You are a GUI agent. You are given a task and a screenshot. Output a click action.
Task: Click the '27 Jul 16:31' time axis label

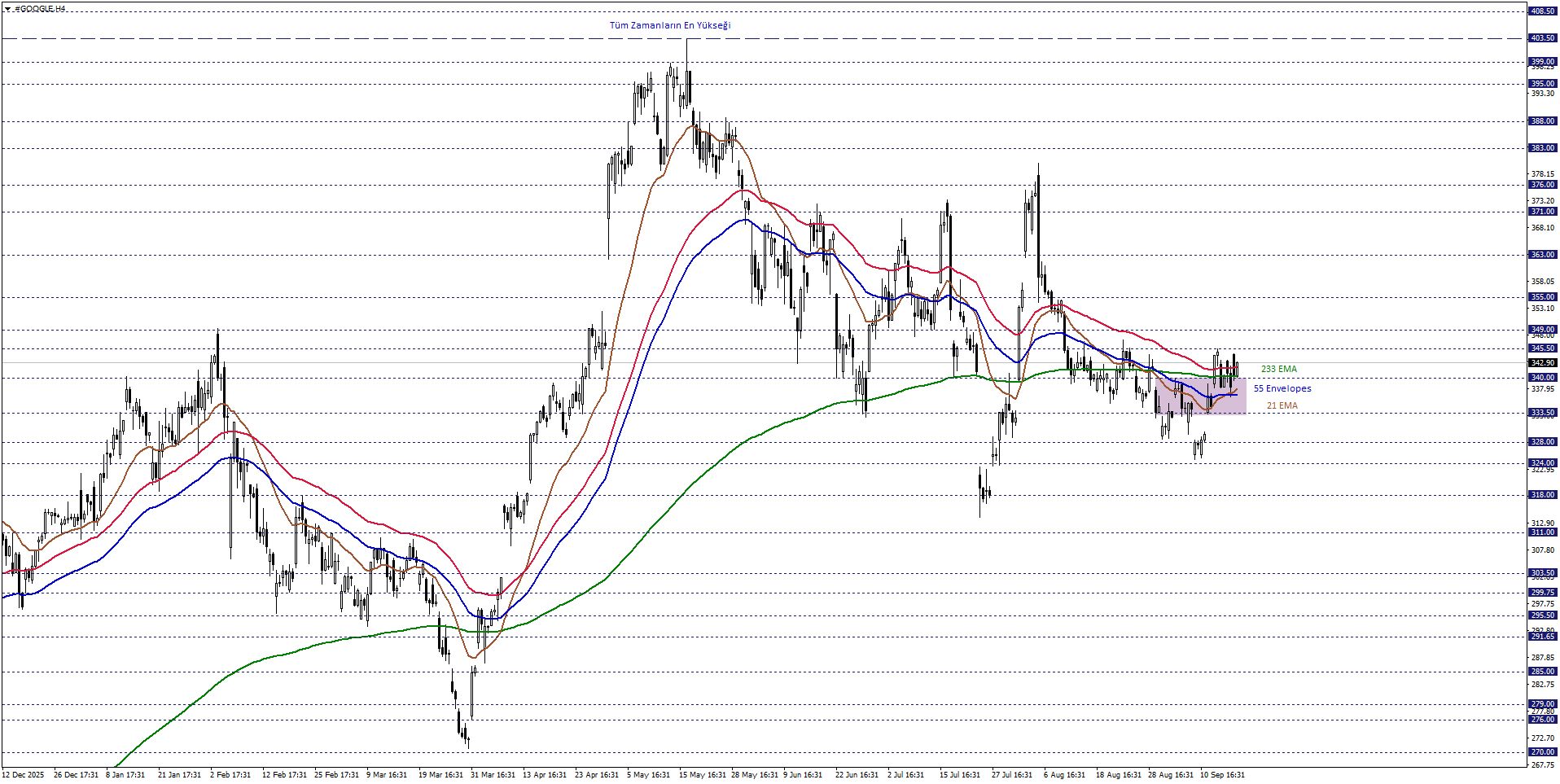1011,775
